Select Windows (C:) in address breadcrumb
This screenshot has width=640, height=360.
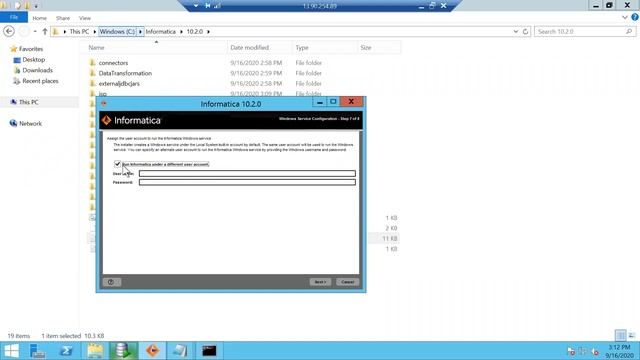click(x=117, y=31)
